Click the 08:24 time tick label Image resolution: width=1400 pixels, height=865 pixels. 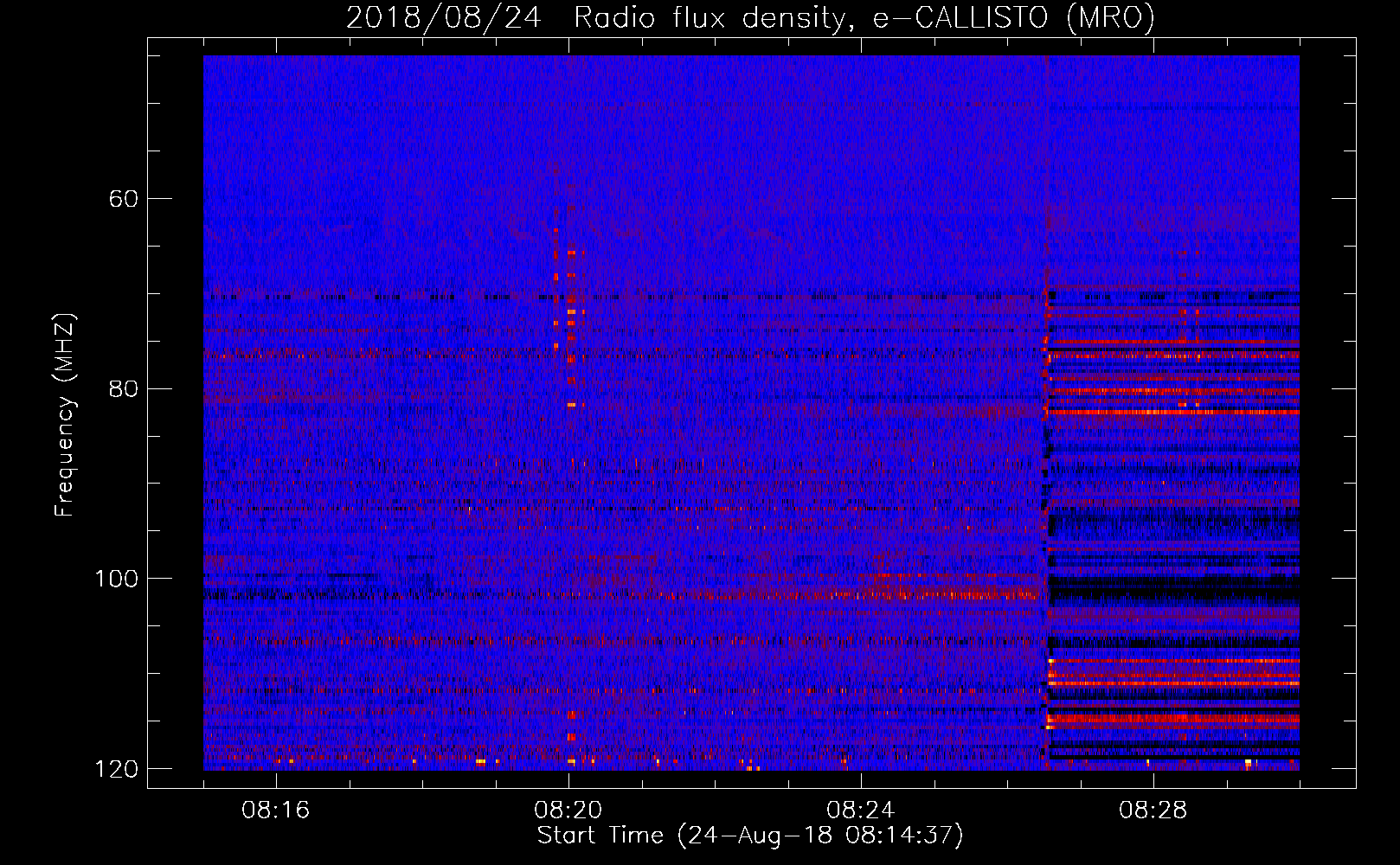point(861,811)
